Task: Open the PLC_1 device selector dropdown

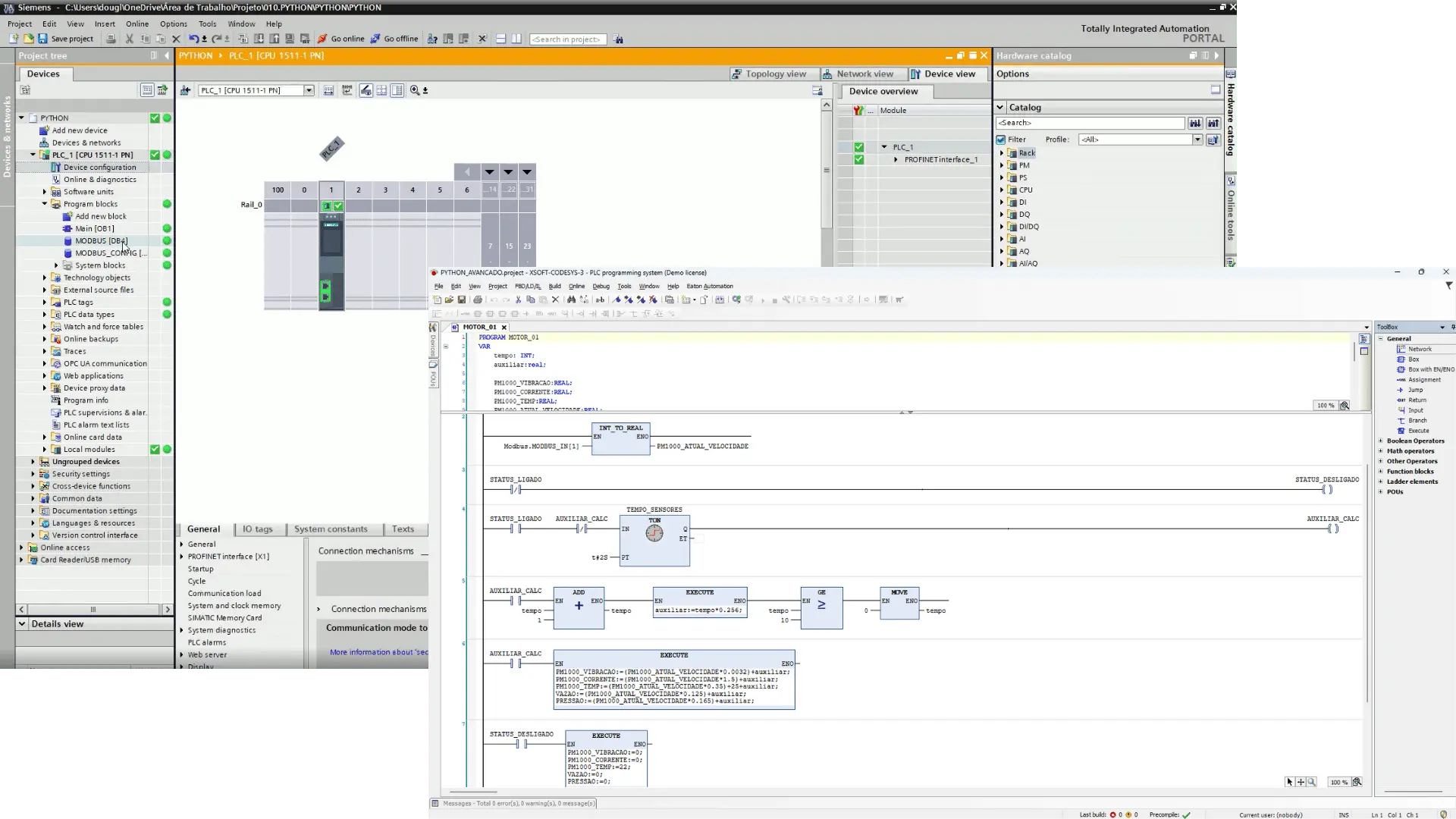Action: 309,90
